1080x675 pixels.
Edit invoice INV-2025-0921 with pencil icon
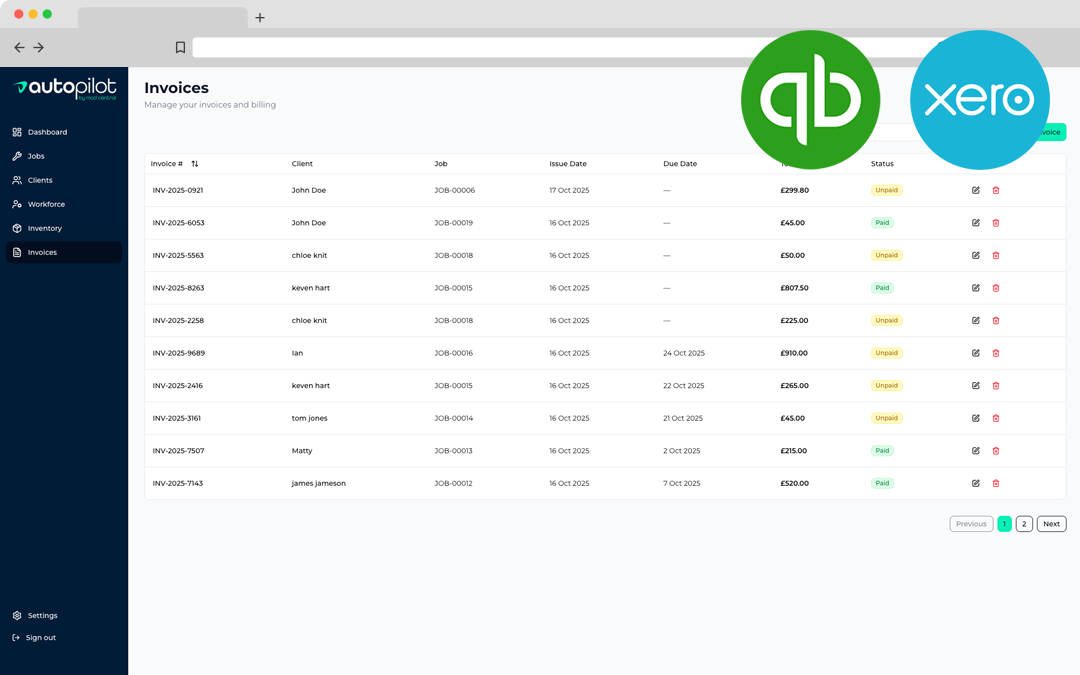click(975, 190)
